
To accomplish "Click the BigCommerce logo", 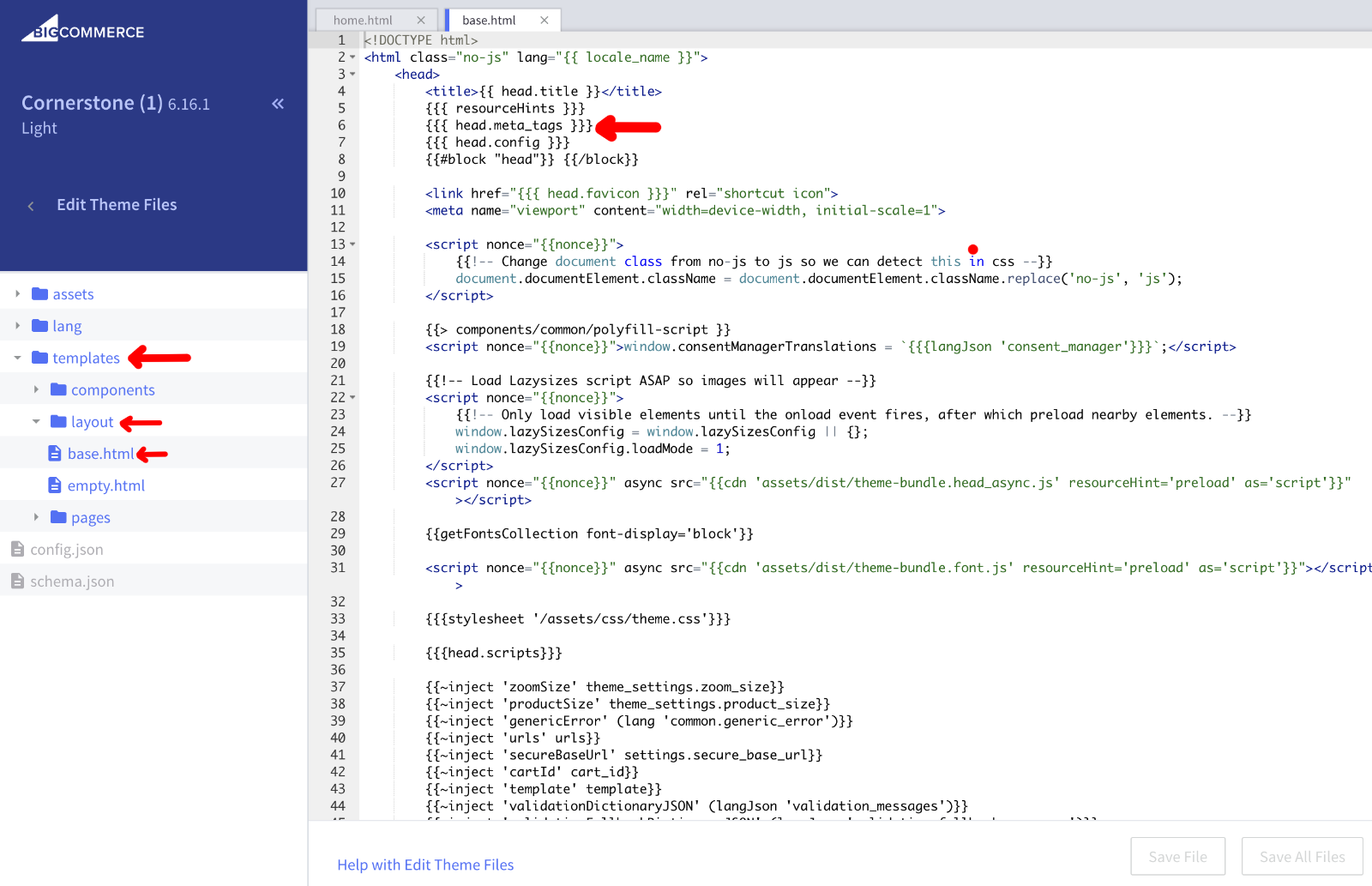I will [83, 28].
